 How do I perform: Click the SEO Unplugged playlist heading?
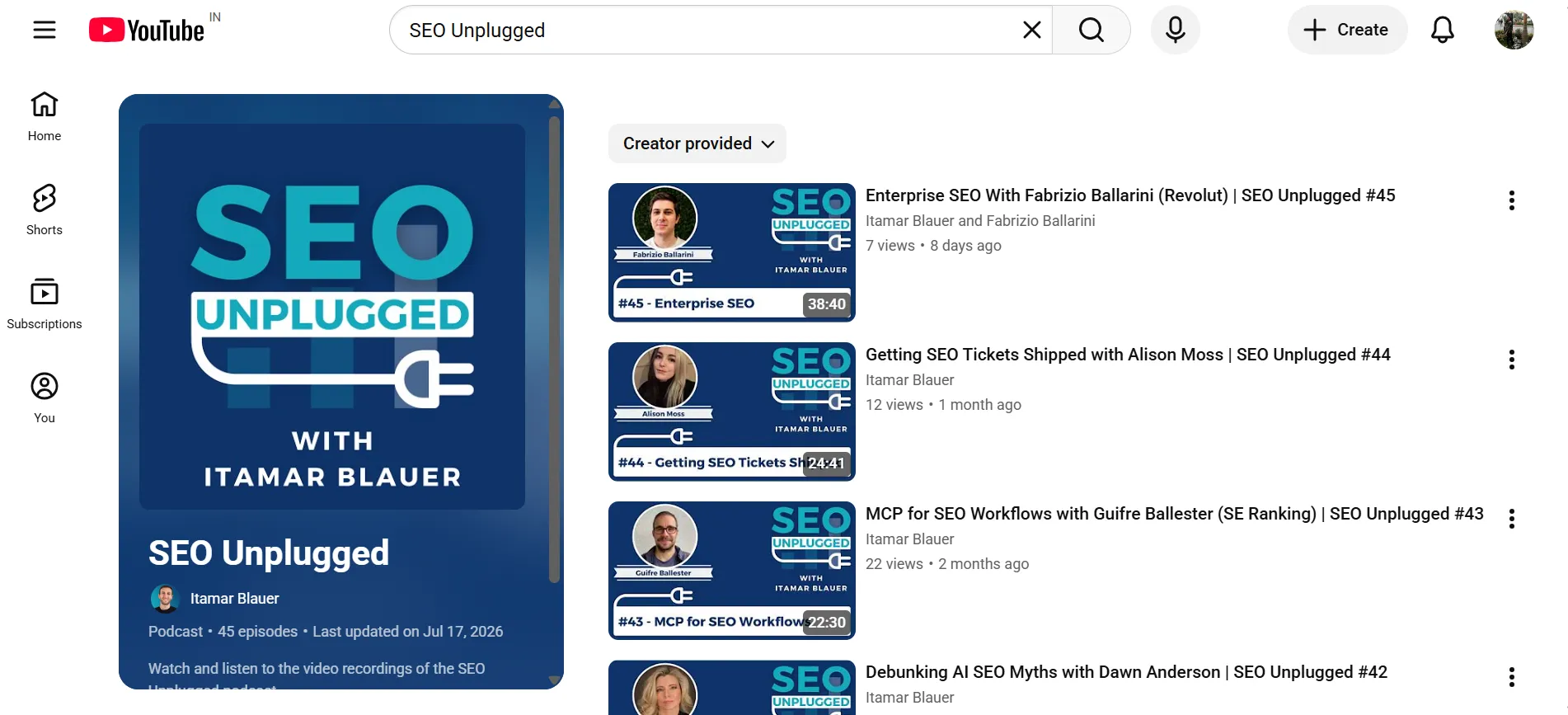point(269,553)
